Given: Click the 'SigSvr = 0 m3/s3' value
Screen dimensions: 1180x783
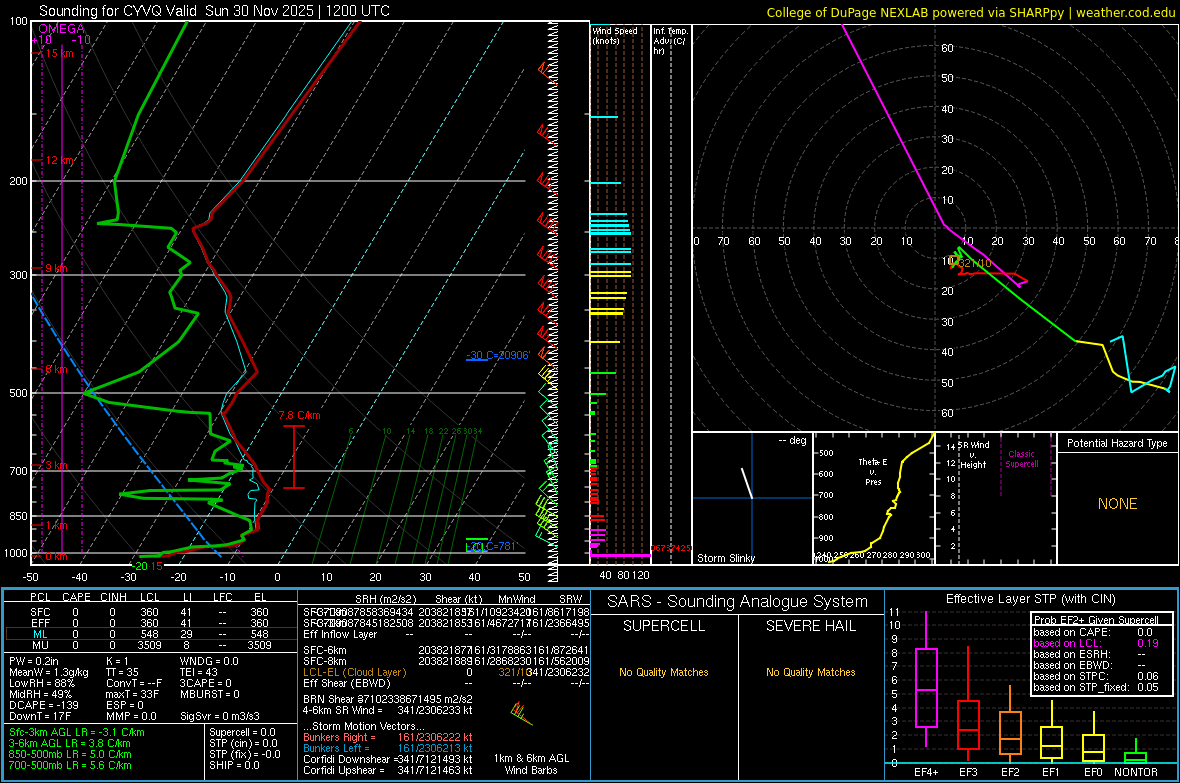Looking at the screenshot, I should (220, 717).
